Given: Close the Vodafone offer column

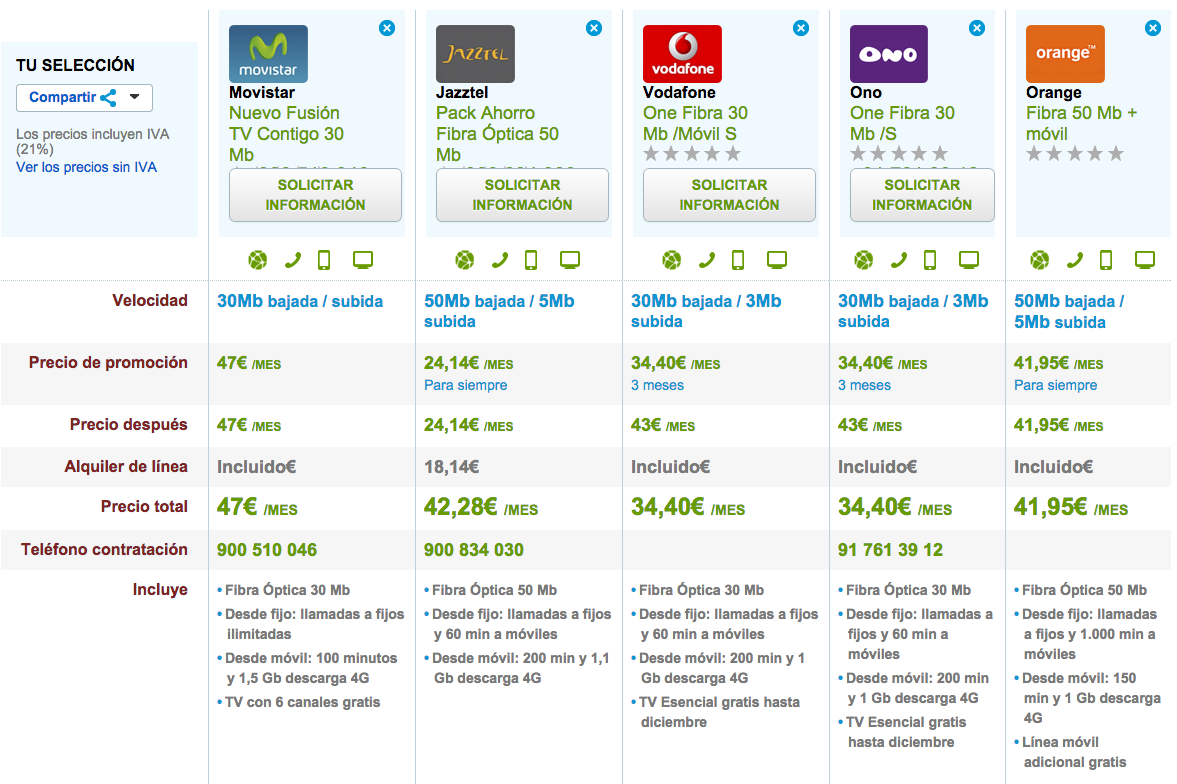Looking at the screenshot, I should (x=801, y=28).
